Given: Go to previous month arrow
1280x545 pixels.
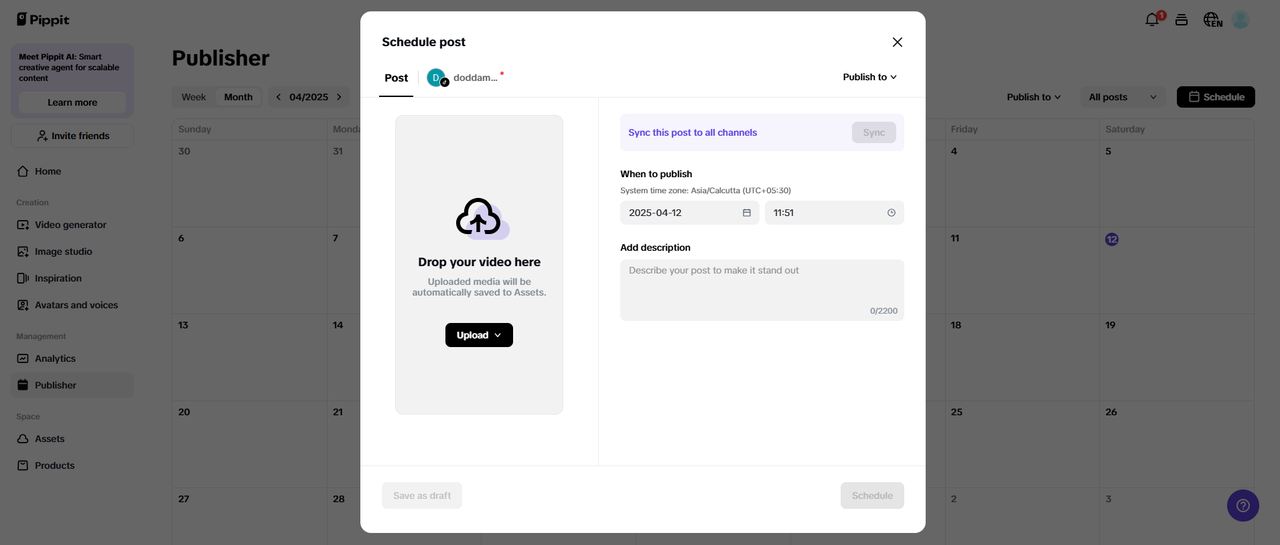Looking at the screenshot, I should (x=279, y=97).
